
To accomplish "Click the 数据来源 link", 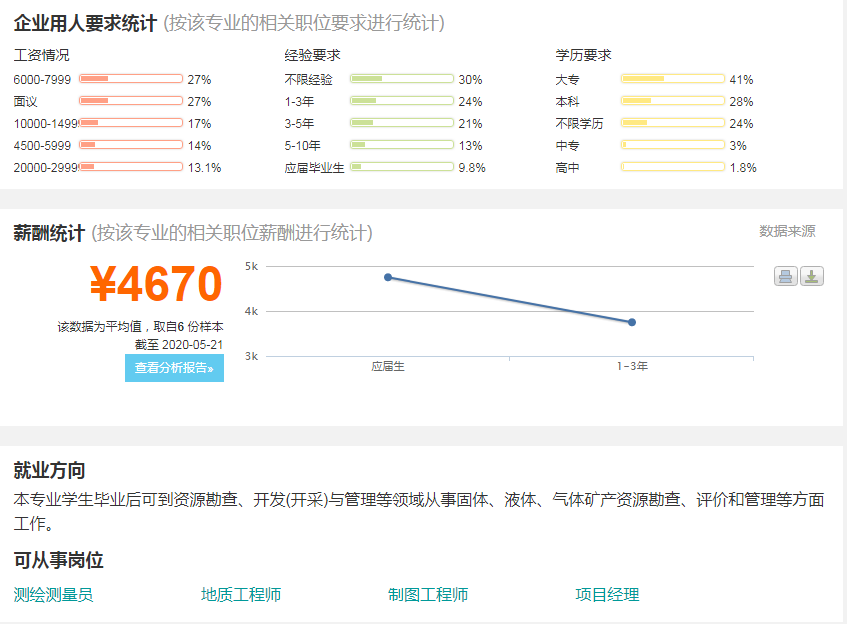I will pyautogui.click(x=787, y=231).
